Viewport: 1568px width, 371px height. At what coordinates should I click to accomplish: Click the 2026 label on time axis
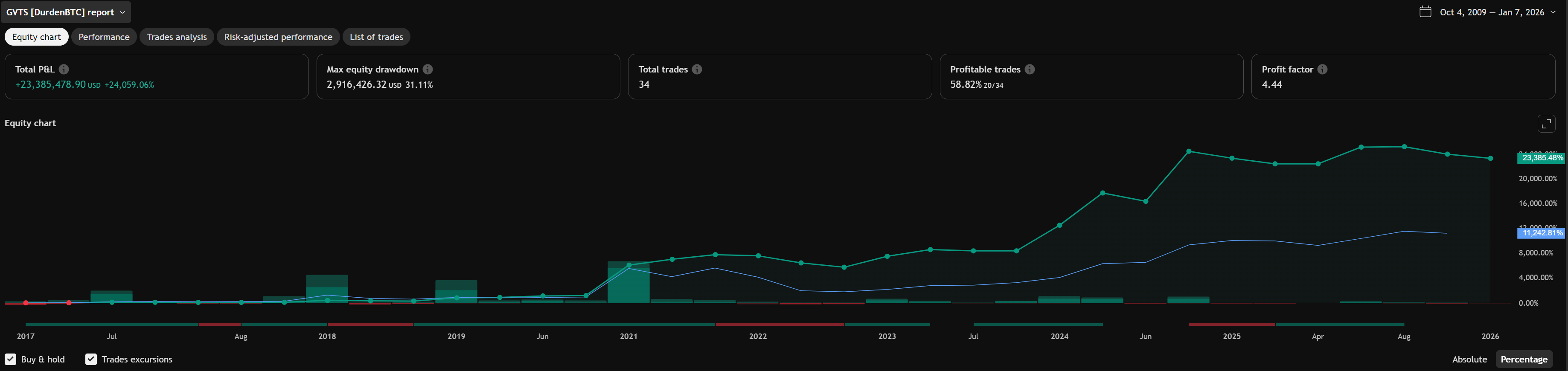1490,336
